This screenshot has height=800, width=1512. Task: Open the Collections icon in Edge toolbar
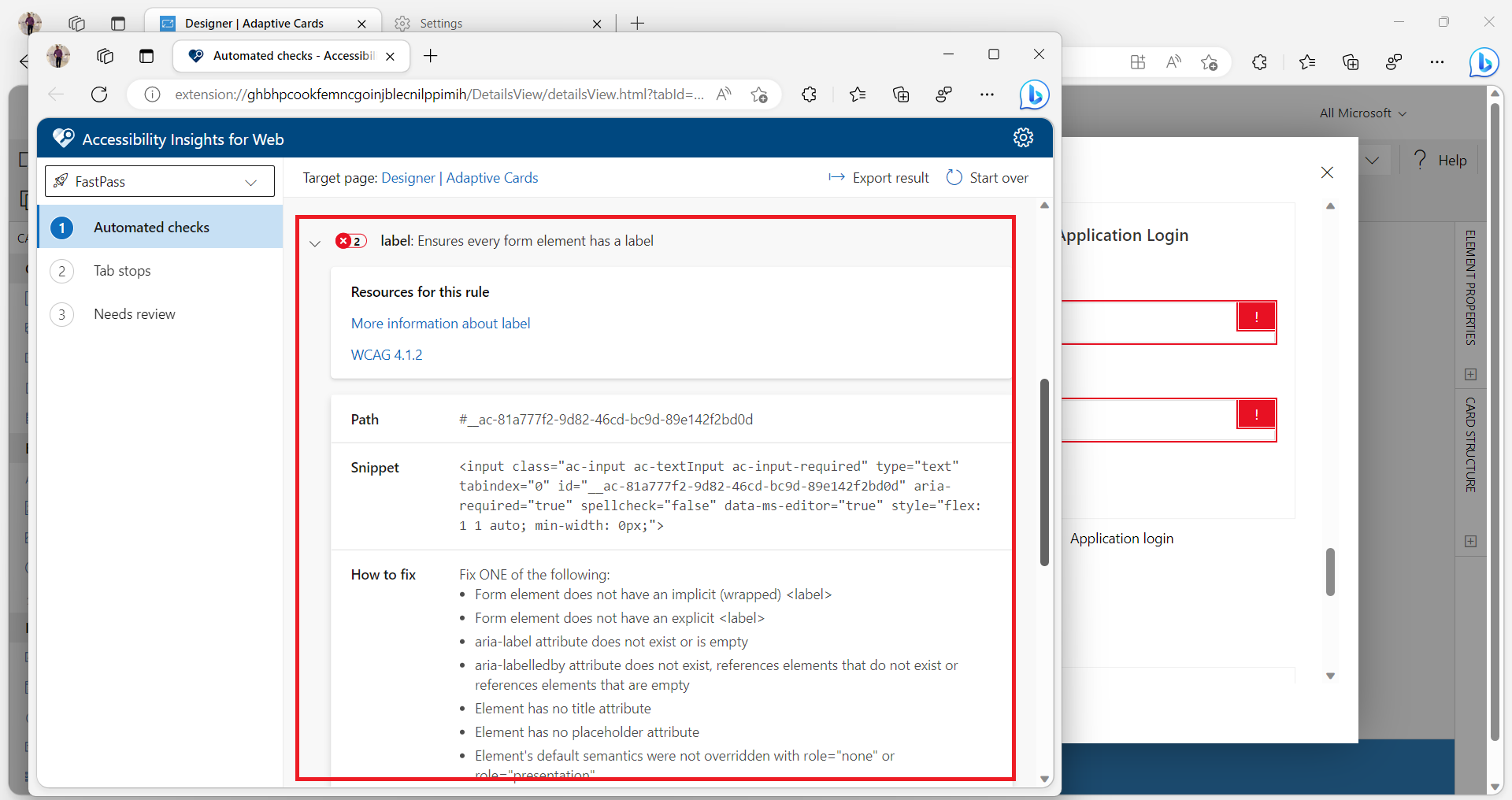coord(902,94)
